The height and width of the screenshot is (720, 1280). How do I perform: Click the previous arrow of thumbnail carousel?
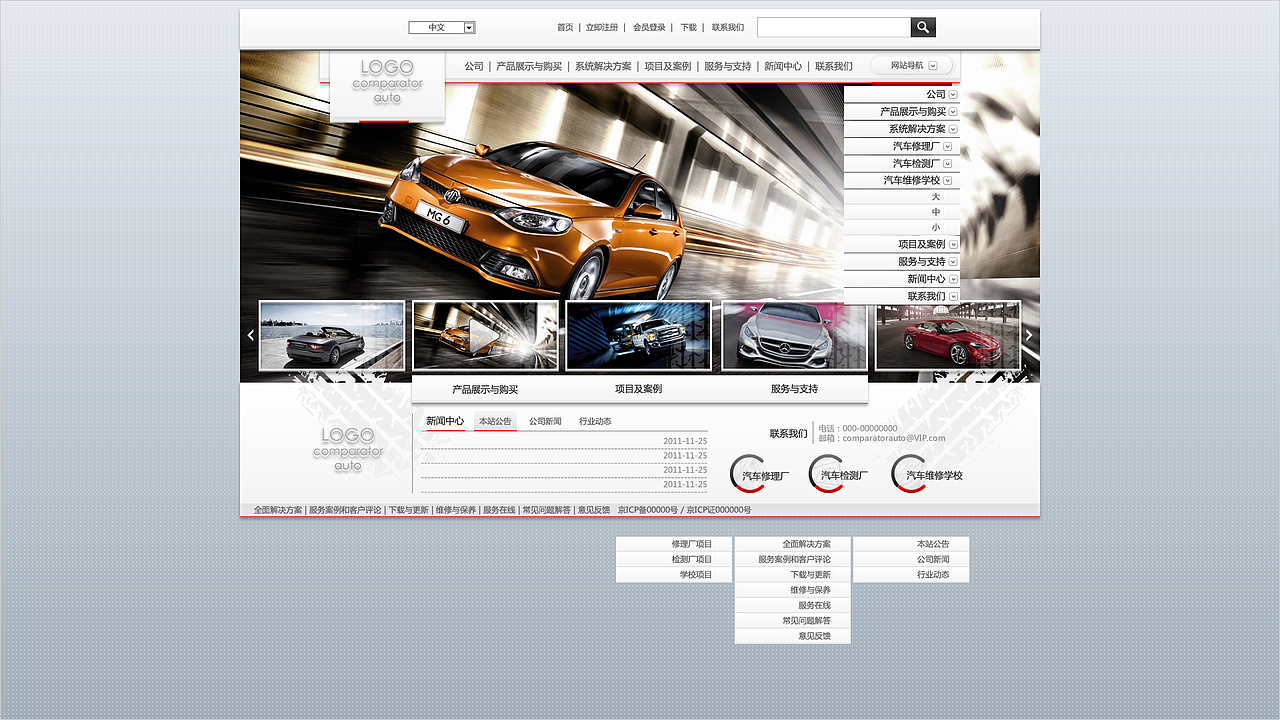pos(250,336)
